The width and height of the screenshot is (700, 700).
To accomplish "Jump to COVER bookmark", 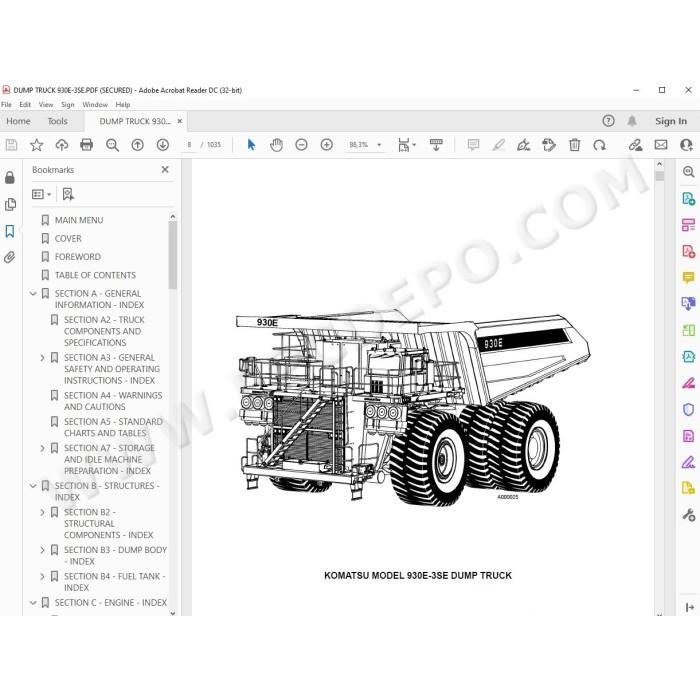I will point(68,239).
